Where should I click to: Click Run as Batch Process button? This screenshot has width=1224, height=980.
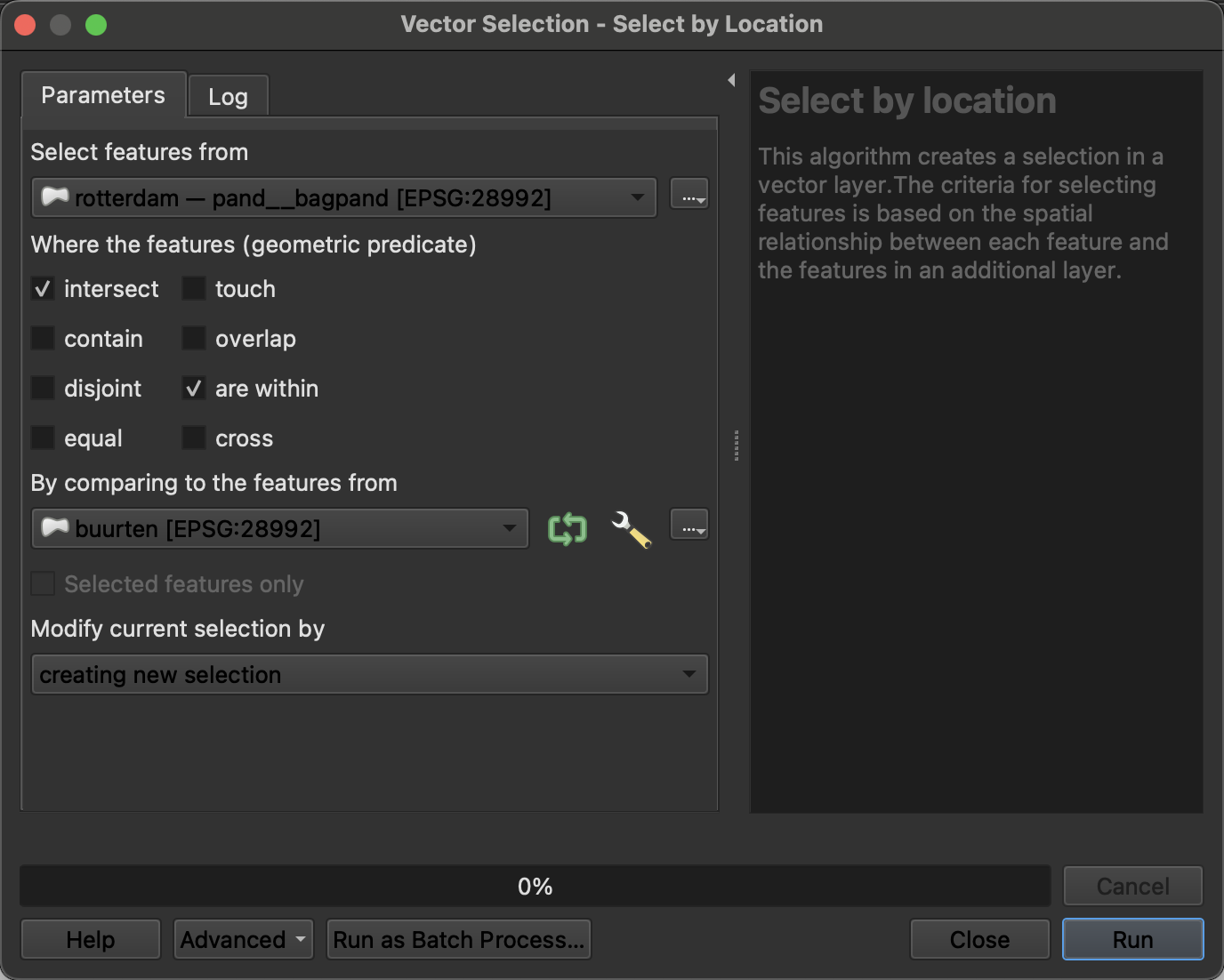point(458,940)
